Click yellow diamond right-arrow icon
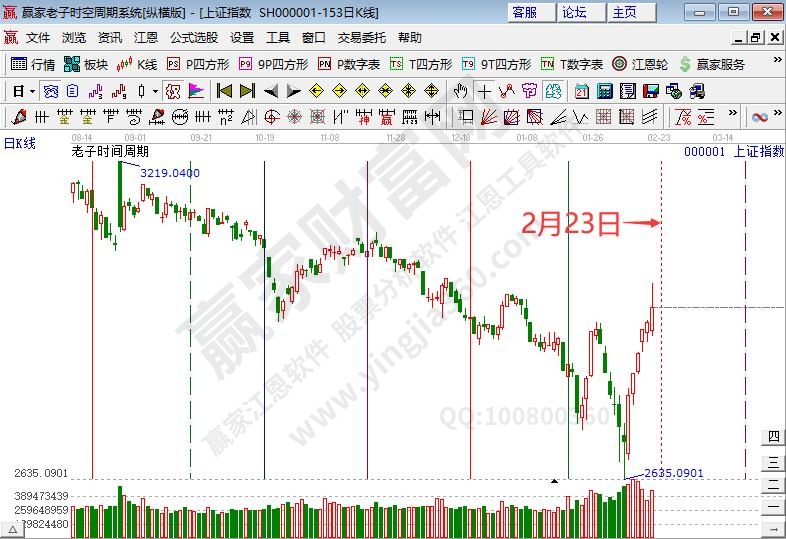Screen dimensions: 786x539 [339, 91]
